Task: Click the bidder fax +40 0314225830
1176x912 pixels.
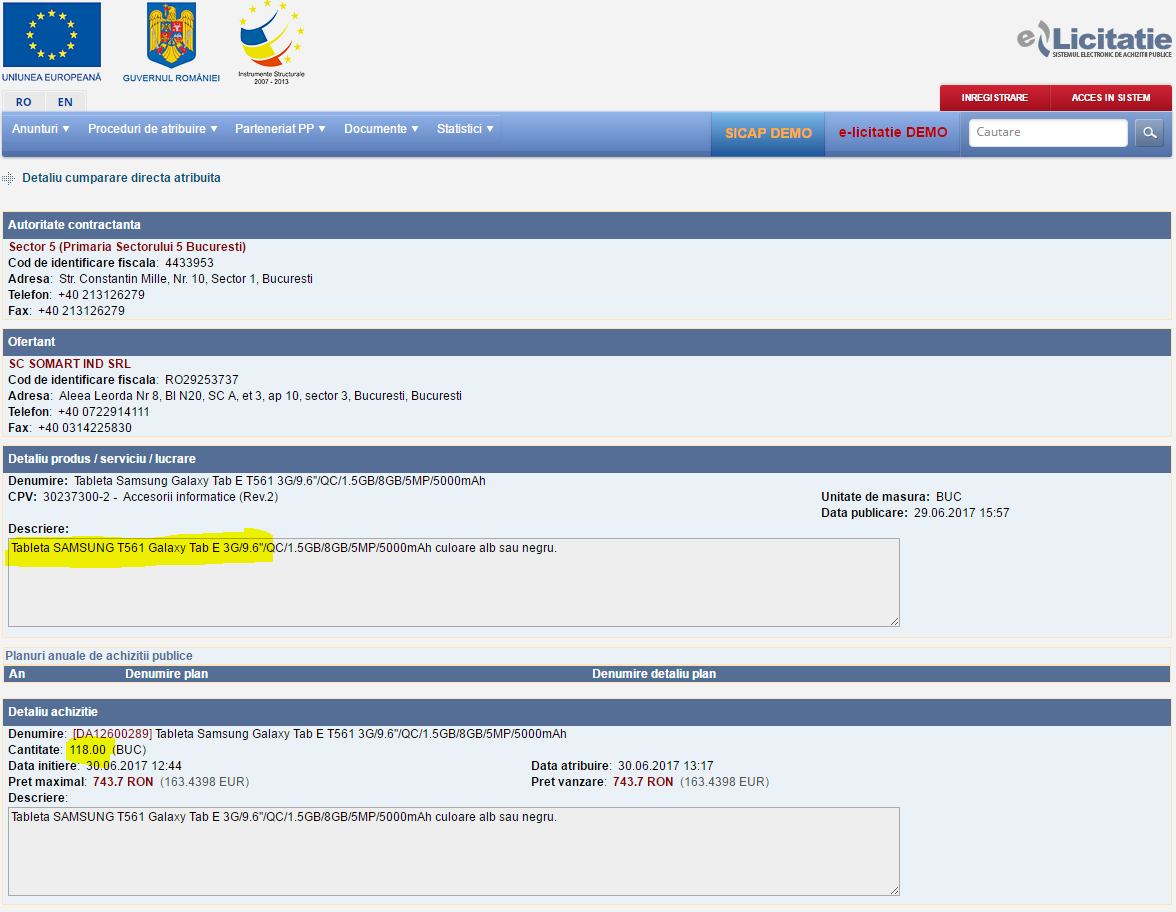Action: 85,428
